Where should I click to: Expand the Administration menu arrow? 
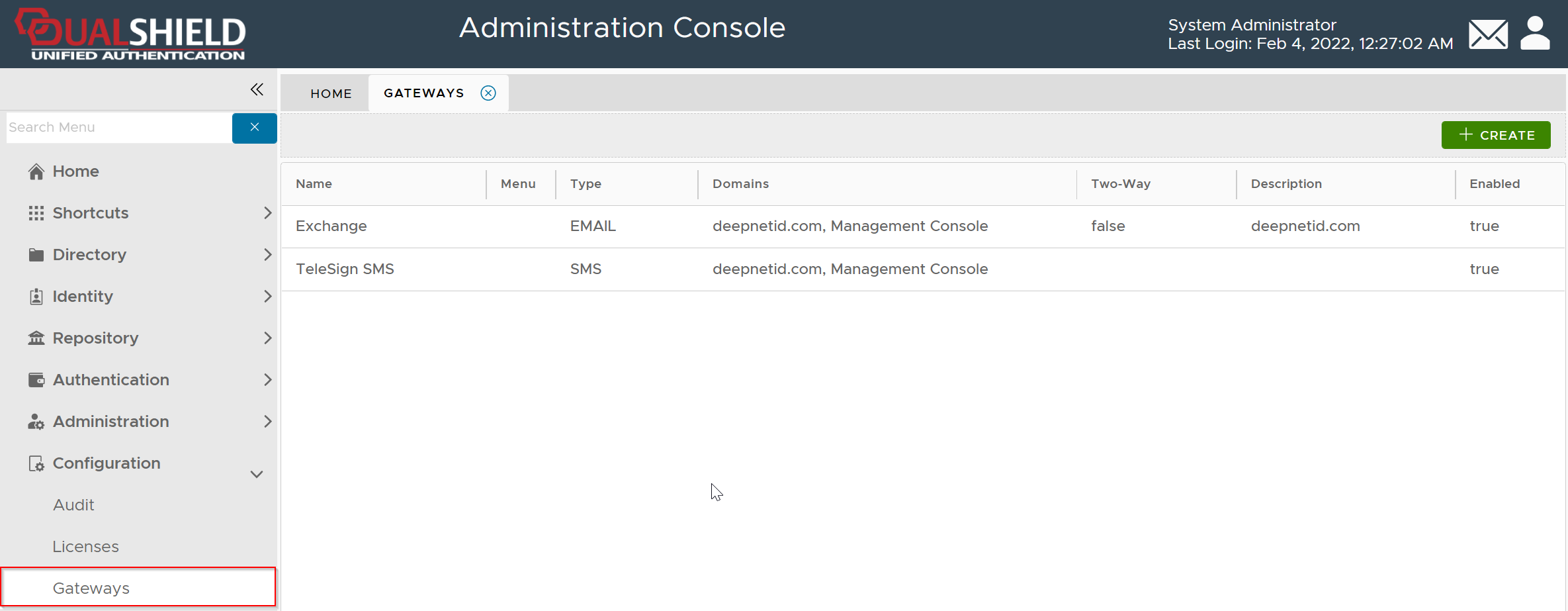click(267, 422)
